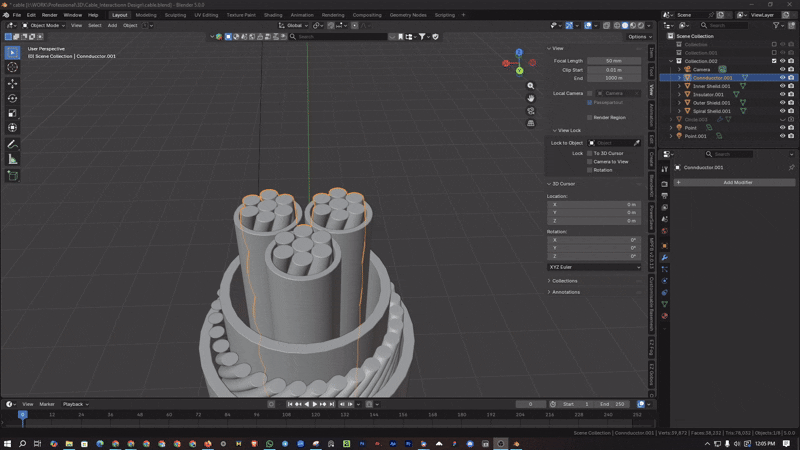Image resolution: width=800 pixels, height=450 pixels.
Task: Pick the Measure tool
Action: 12,159
